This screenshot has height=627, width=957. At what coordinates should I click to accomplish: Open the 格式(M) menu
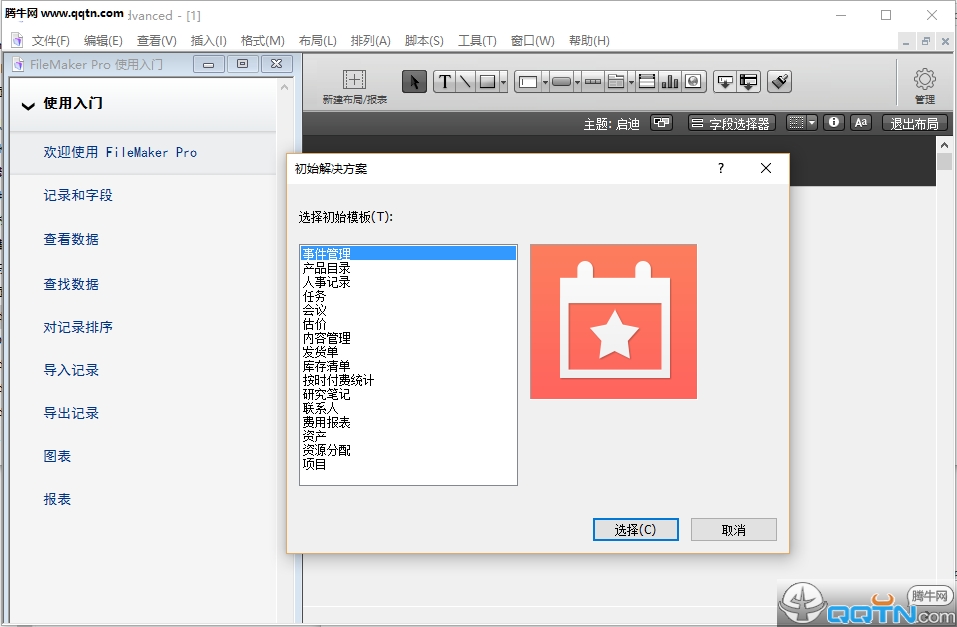click(262, 40)
